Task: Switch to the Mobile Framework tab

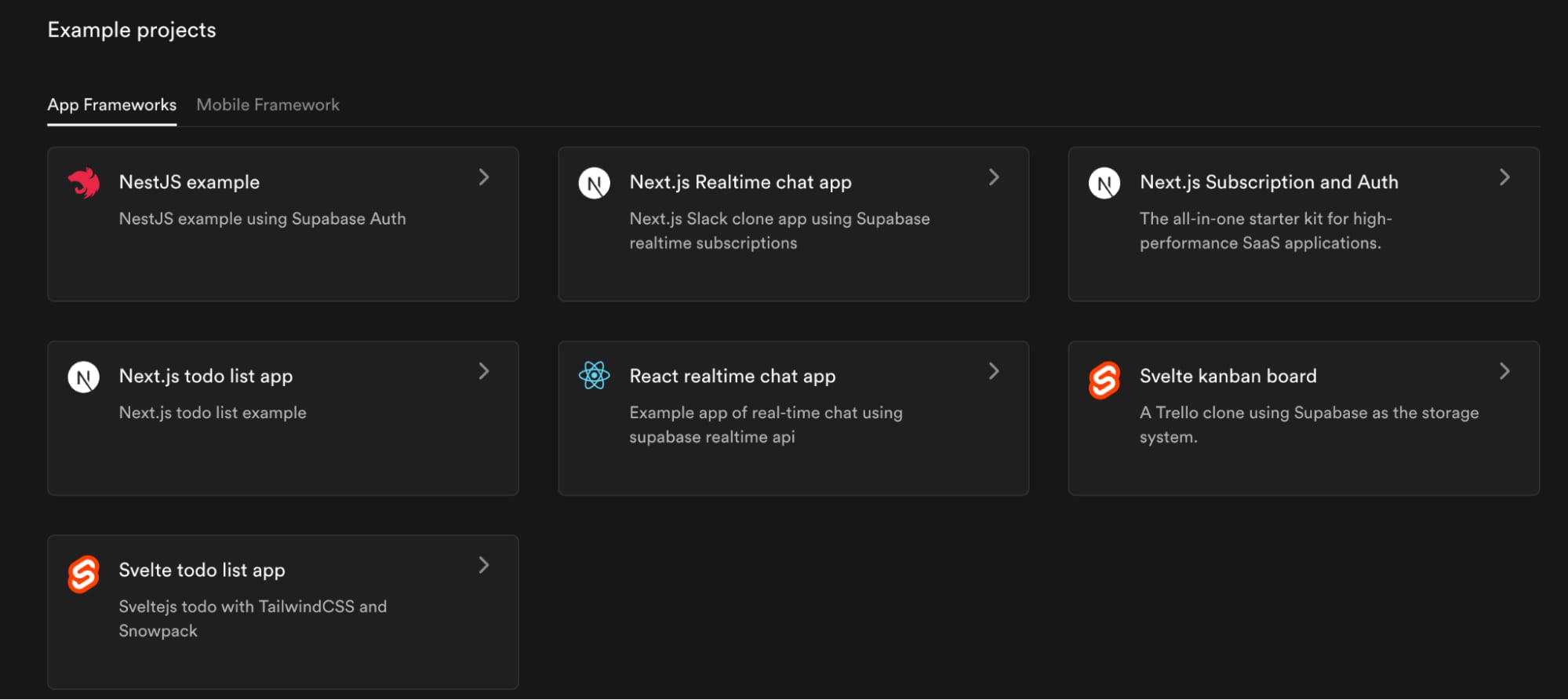Action: pos(267,104)
